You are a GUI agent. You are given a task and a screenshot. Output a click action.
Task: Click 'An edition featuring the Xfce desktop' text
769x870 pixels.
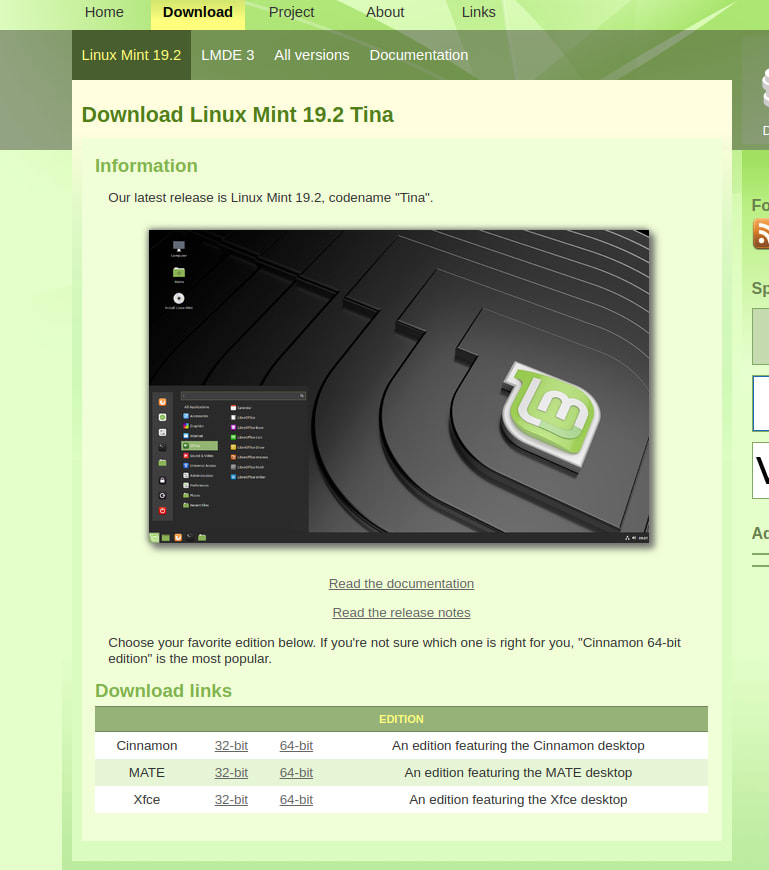tap(518, 800)
